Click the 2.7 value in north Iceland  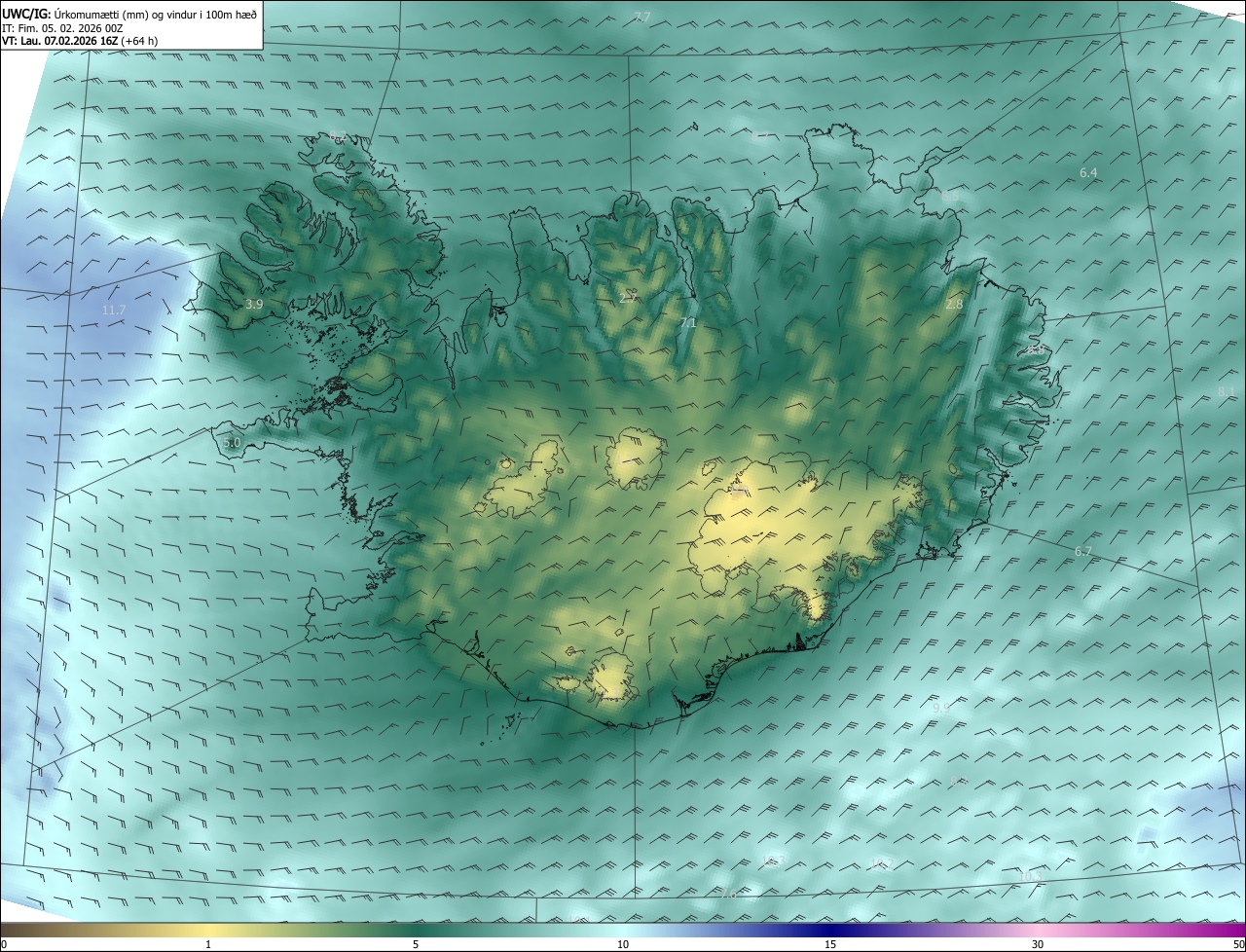click(628, 298)
